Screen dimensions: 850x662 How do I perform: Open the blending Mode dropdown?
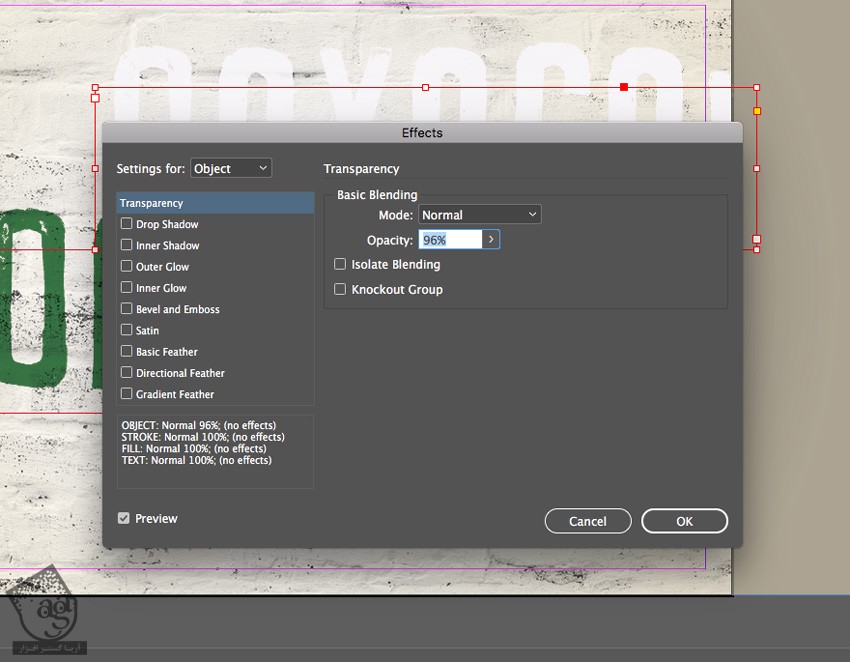479,215
